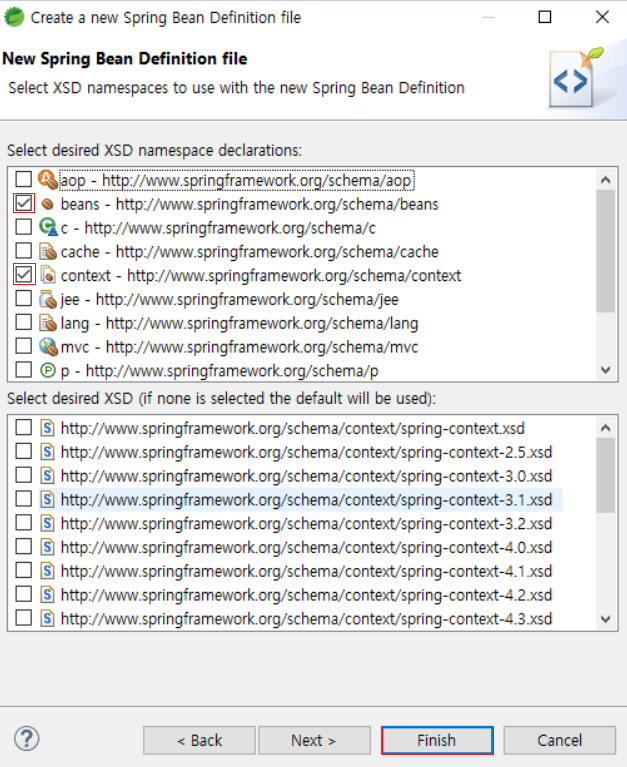Go back with the Back button
The width and height of the screenshot is (627, 767).
pyautogui.click(x=199, y=741)
